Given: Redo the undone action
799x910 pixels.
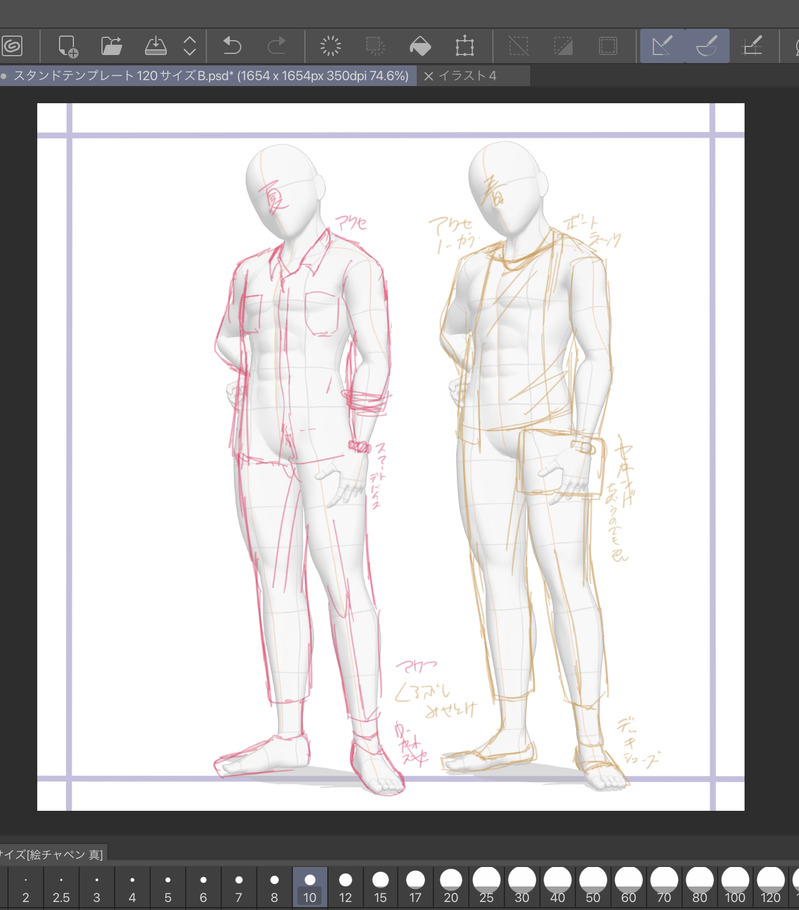Looking at the screenshot, I should point(277,46).
